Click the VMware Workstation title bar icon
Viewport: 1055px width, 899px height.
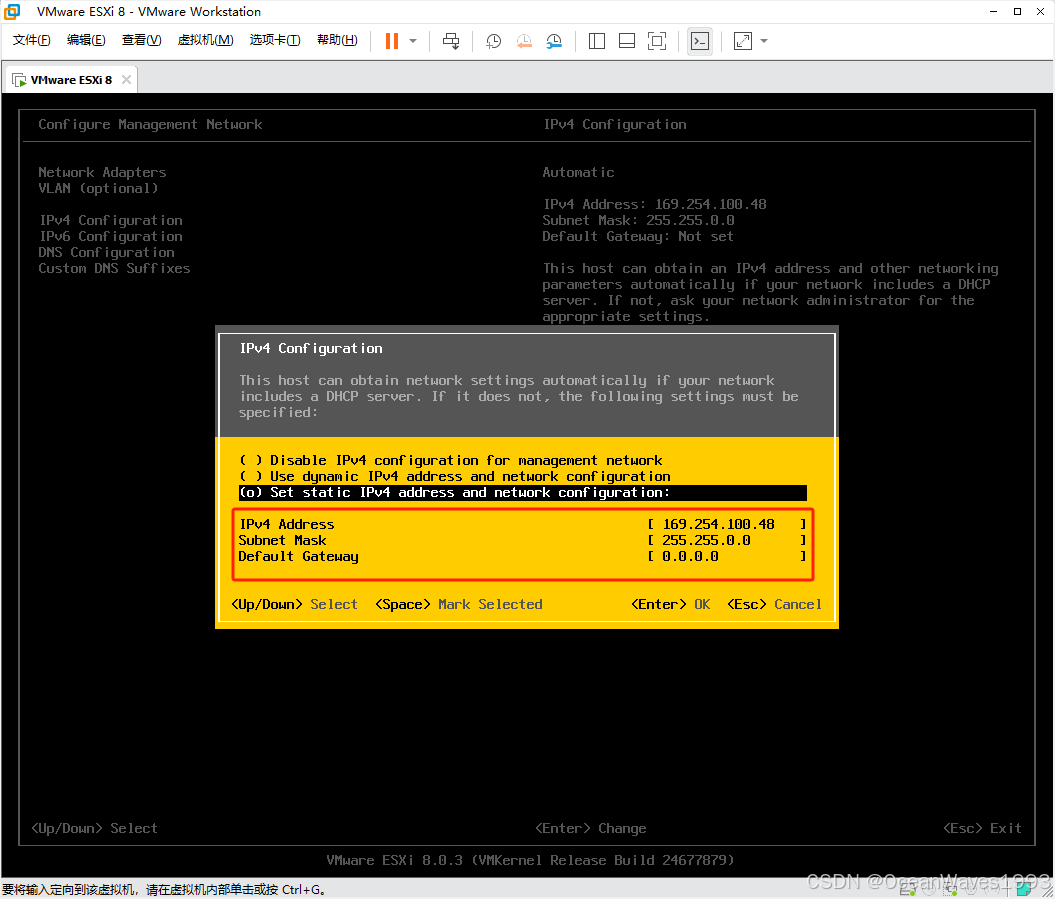click(12, 11)
